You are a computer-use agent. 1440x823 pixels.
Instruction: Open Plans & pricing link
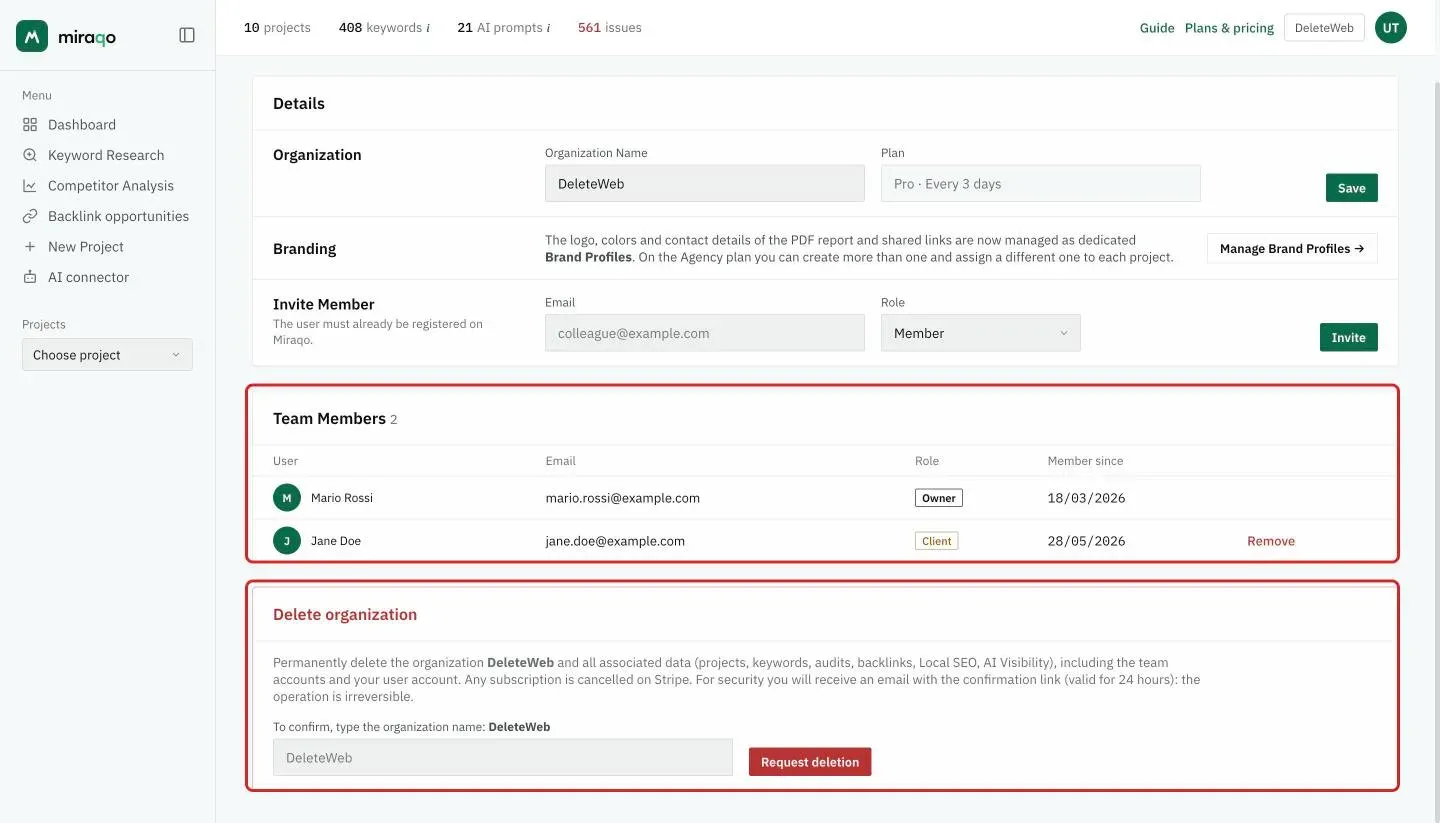(x=1229, y=28)
